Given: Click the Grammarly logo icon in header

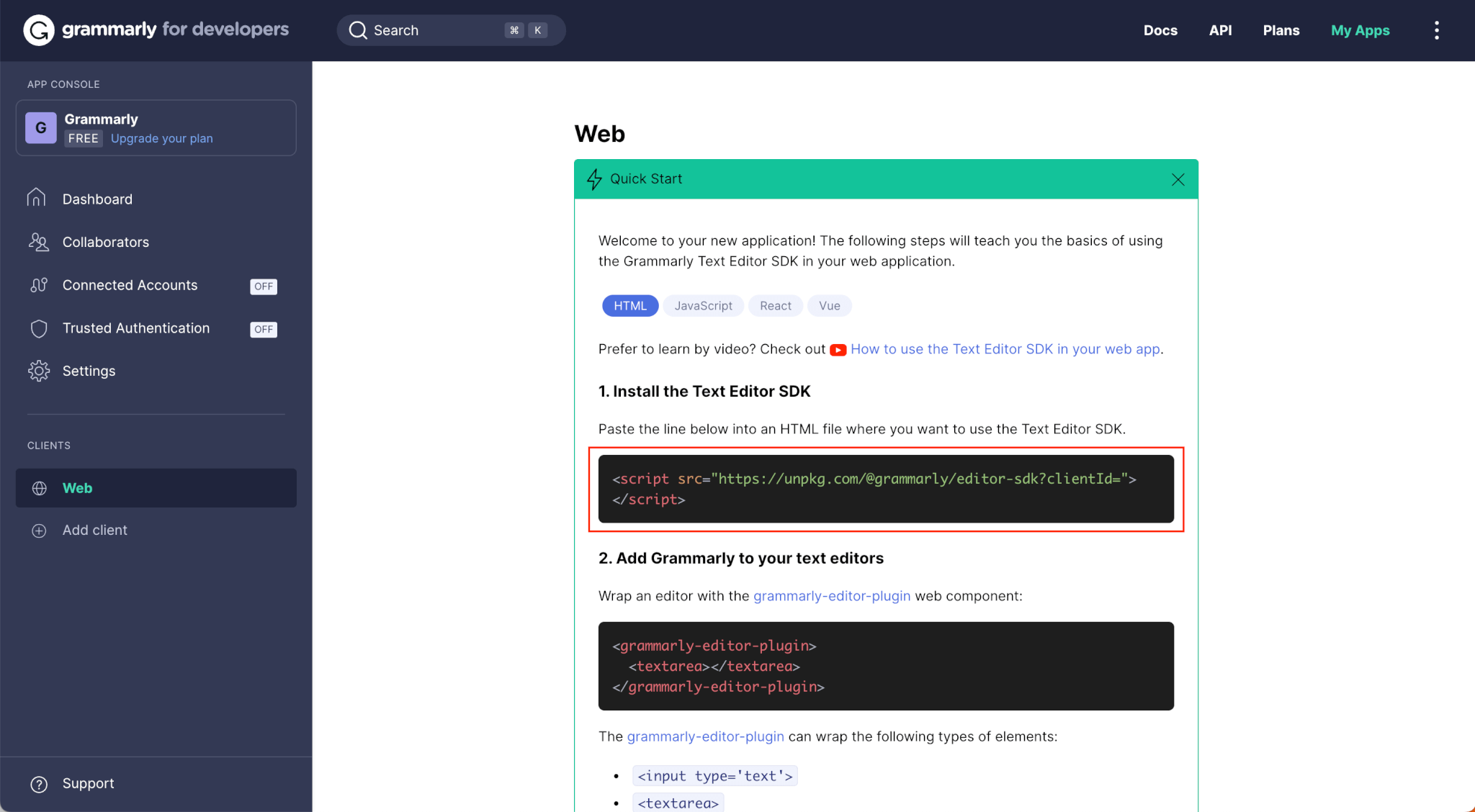Looking at the screenshot, I should click(x=39, y=30).
